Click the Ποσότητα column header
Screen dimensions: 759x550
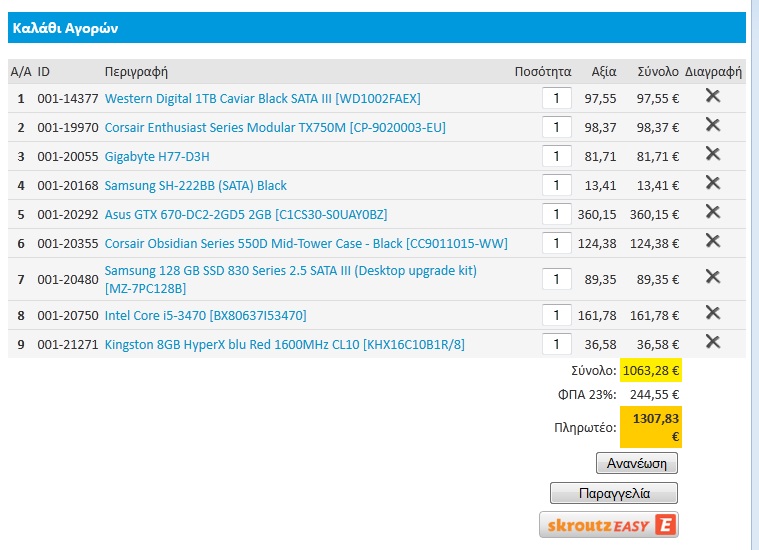pos(543,72)
